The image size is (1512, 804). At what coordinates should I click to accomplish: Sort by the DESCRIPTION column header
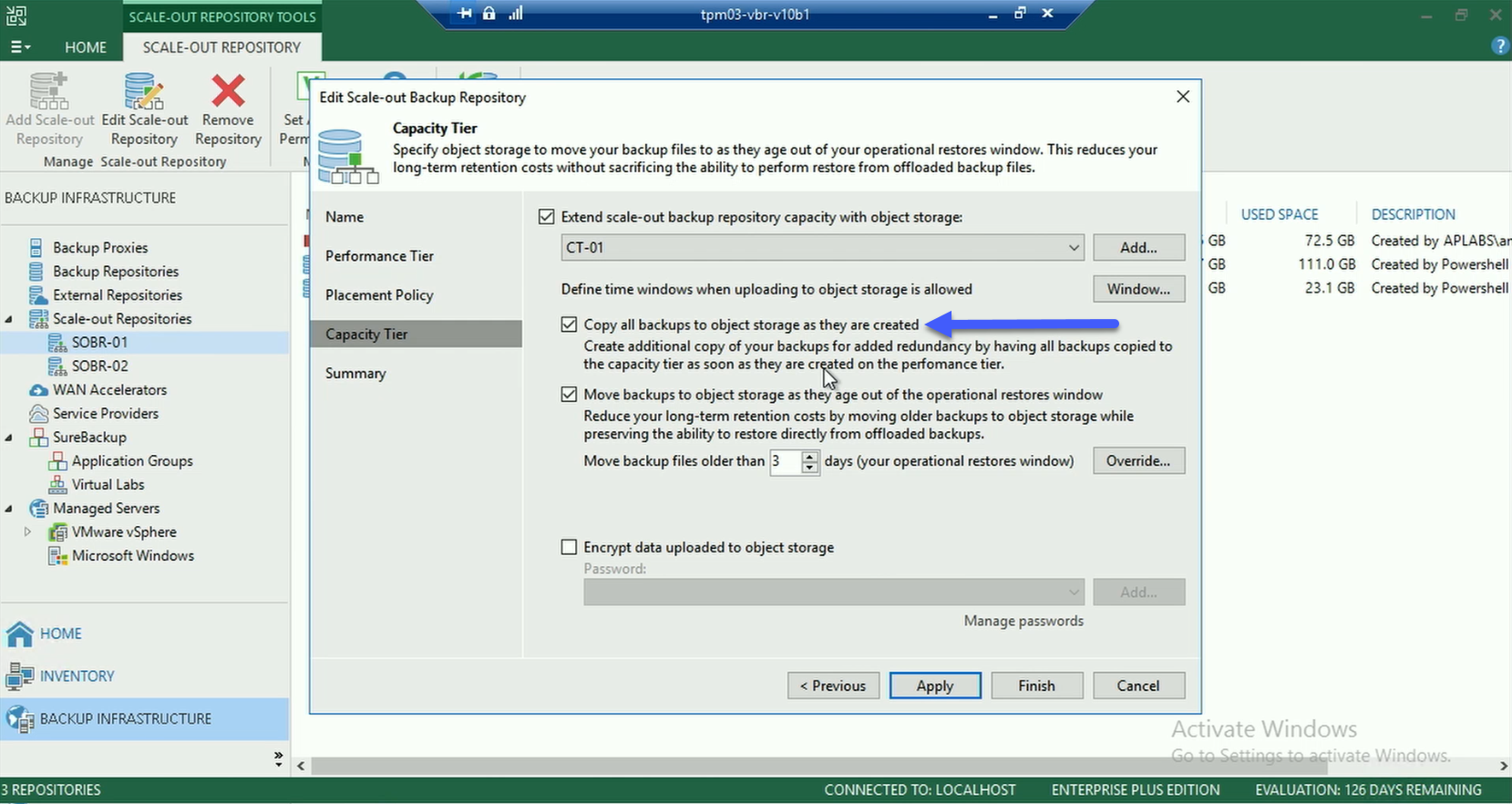[1414, 215]
